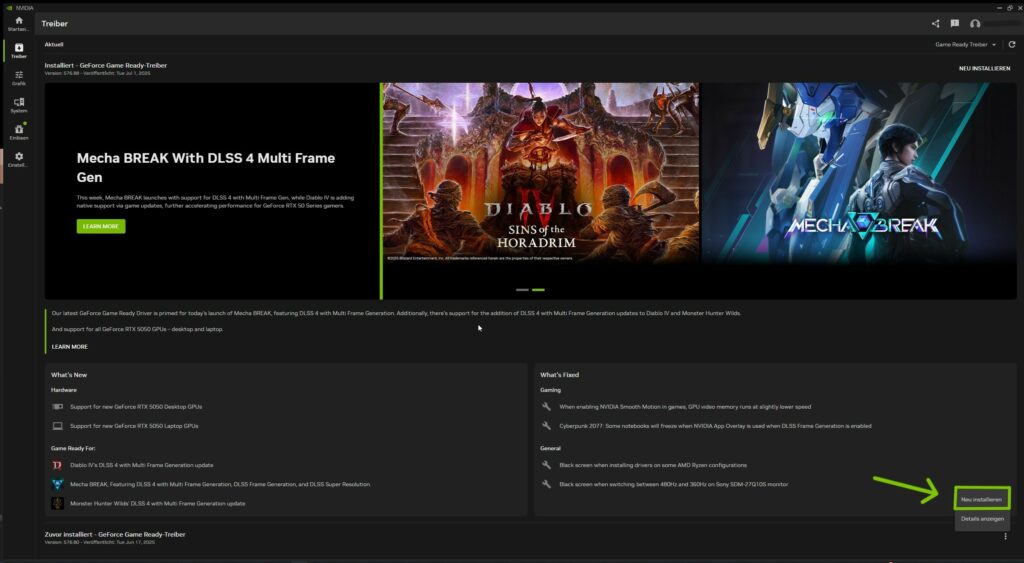Click 'Installiert - GeForce Game Ready-Treiber' heading
Viewport: 1024px width, 563px height.
106,65
